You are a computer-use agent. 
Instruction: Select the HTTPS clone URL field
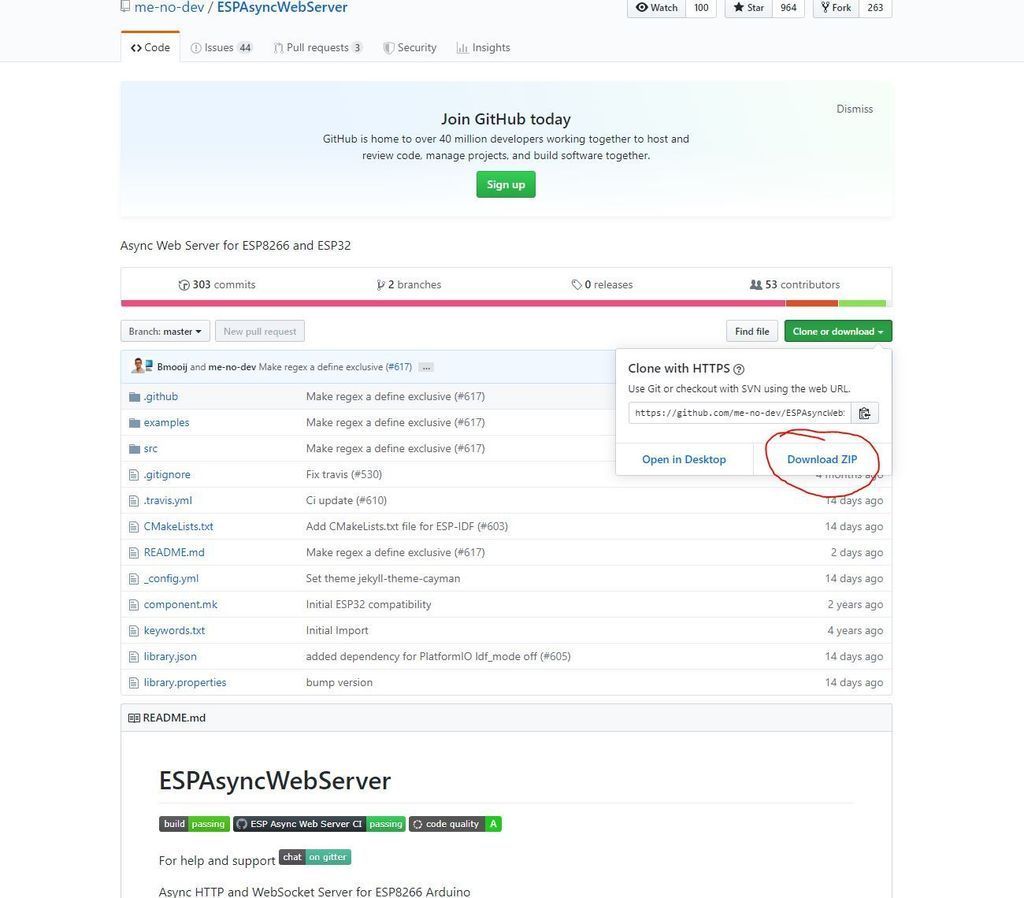740,413
